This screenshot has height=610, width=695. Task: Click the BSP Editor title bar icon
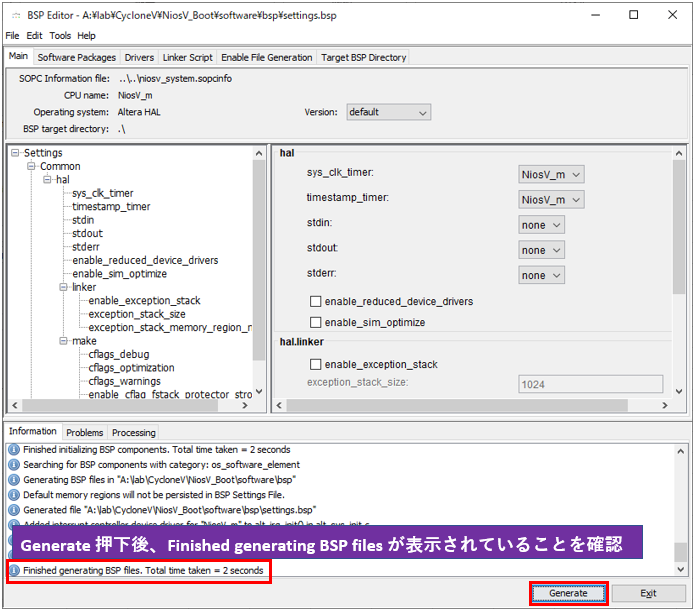coord(15,15)
